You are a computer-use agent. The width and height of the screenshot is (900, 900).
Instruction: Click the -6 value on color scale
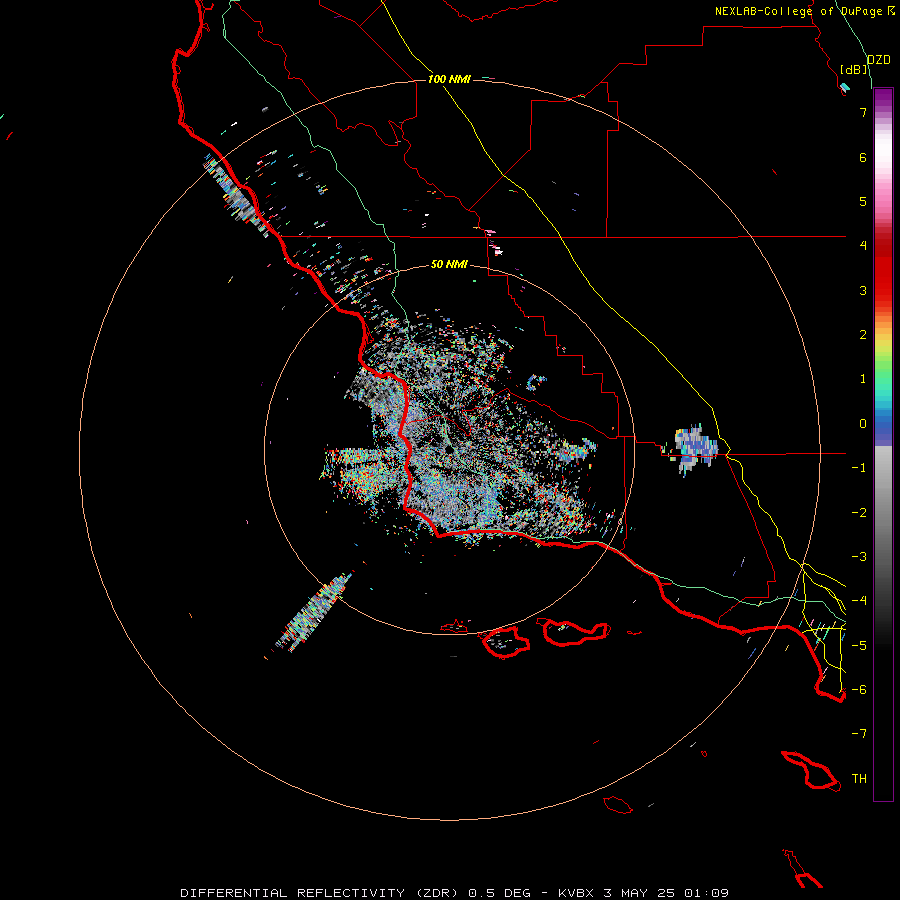click(859, 690)
